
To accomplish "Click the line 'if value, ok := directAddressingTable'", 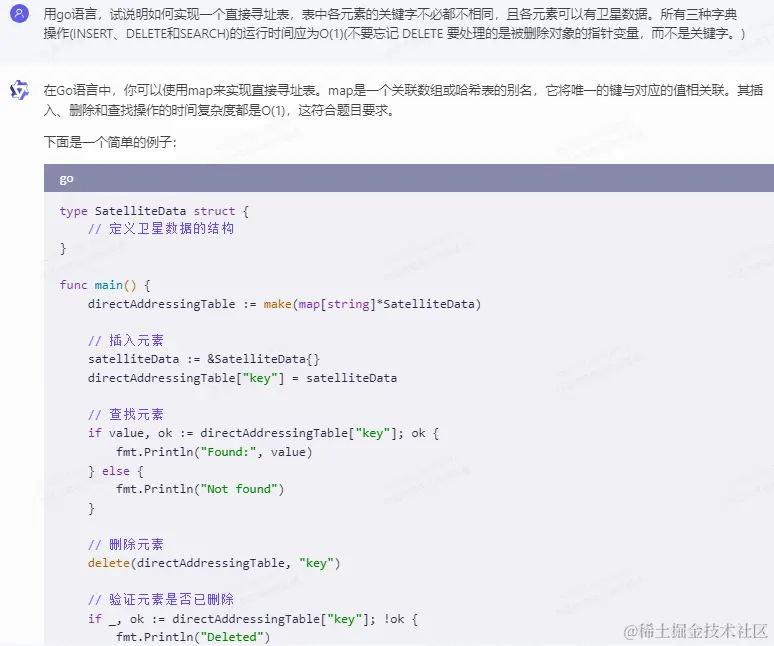I will pos(263,433).
